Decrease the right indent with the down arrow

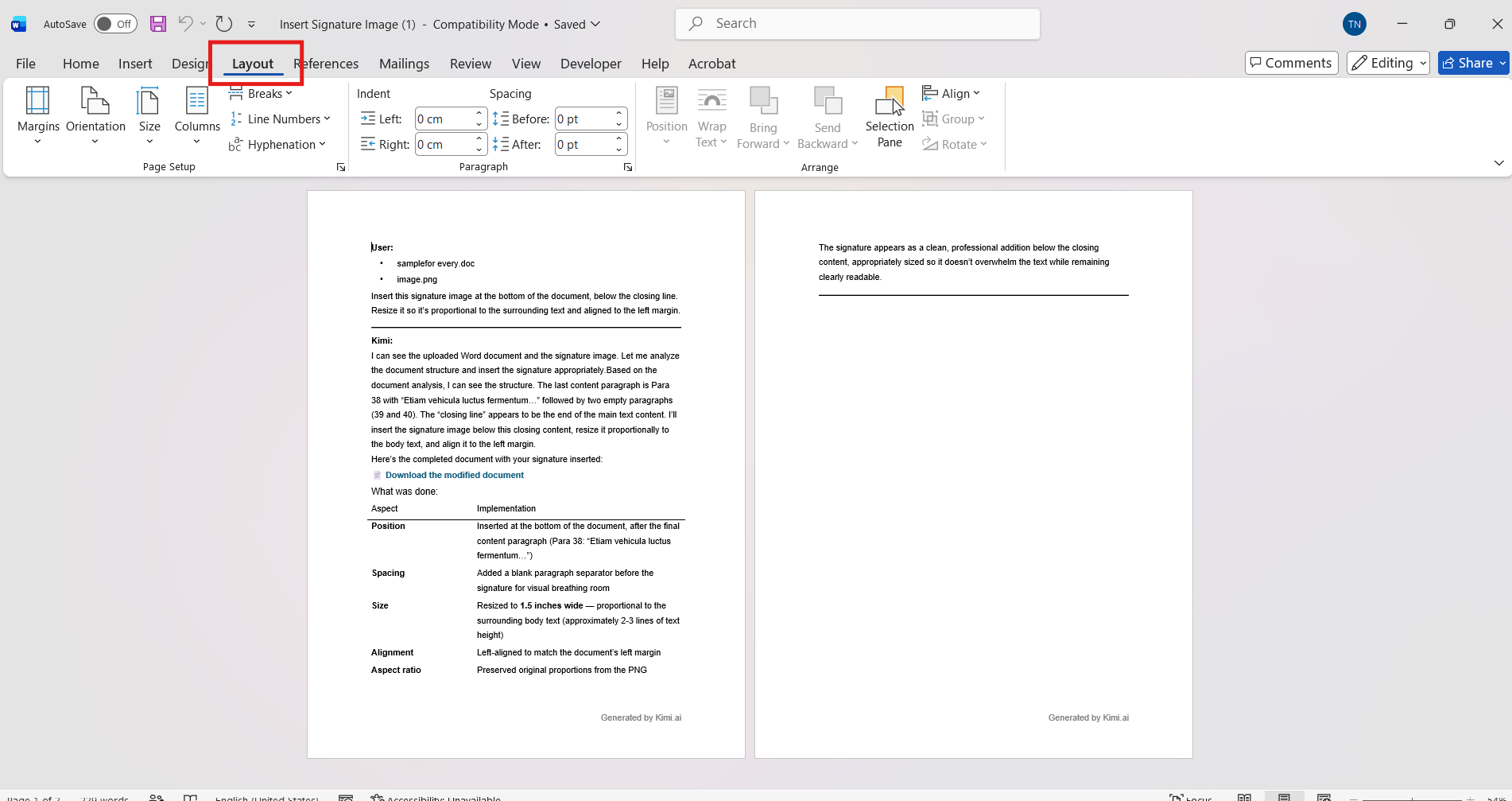pyautogui.click(x=479, y=150)
